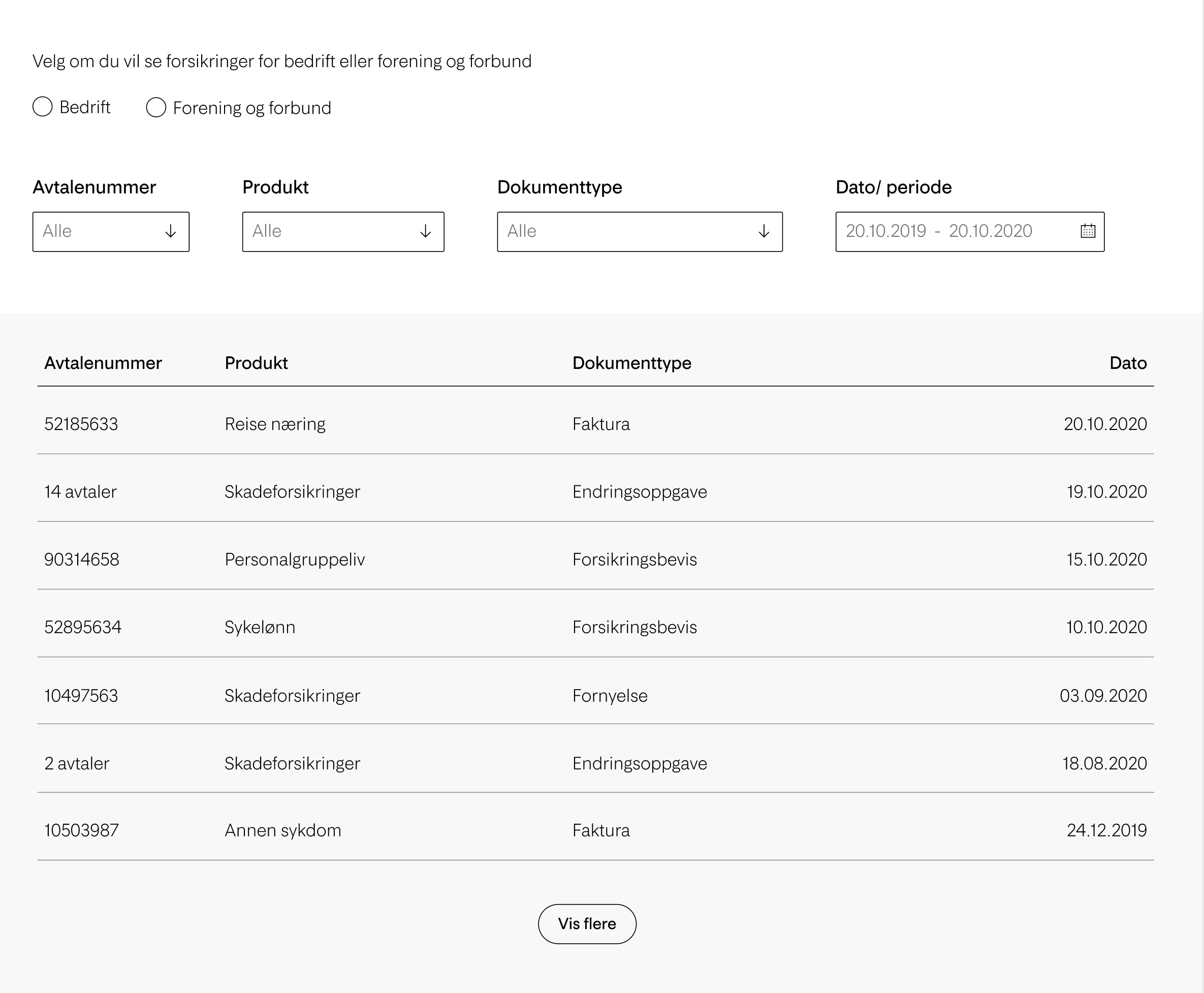Image resolution: width=1204 pixels, height=993 pixels.
Task: Click Skadeforsikringer in the 10497563 row
Action: pos(292,696)
